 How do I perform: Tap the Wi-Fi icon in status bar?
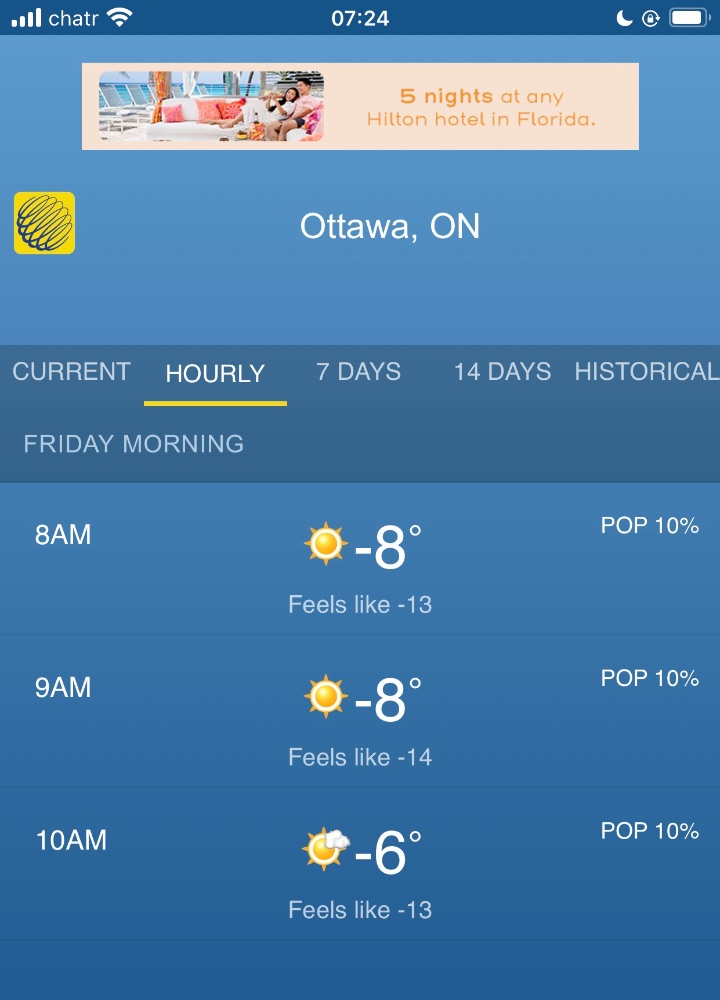(119, 17)
